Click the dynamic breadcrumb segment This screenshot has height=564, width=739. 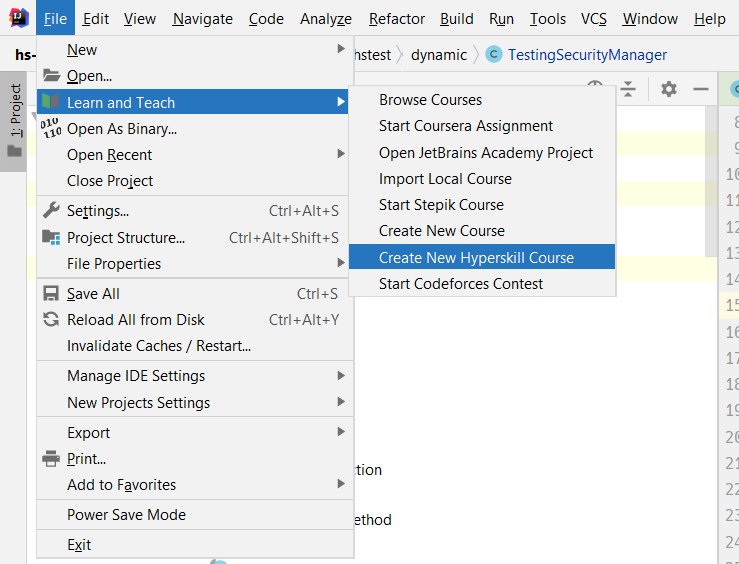(x=438, y=55)
